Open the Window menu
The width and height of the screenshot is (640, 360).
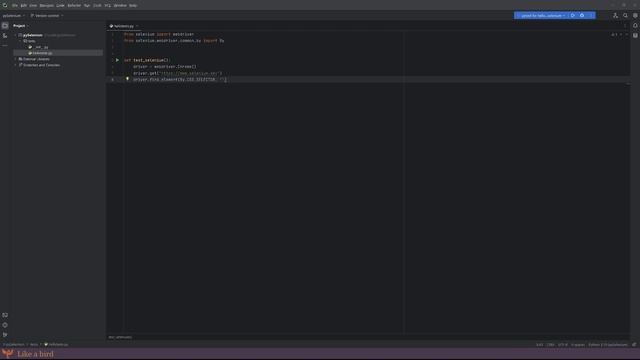point(120,5)
